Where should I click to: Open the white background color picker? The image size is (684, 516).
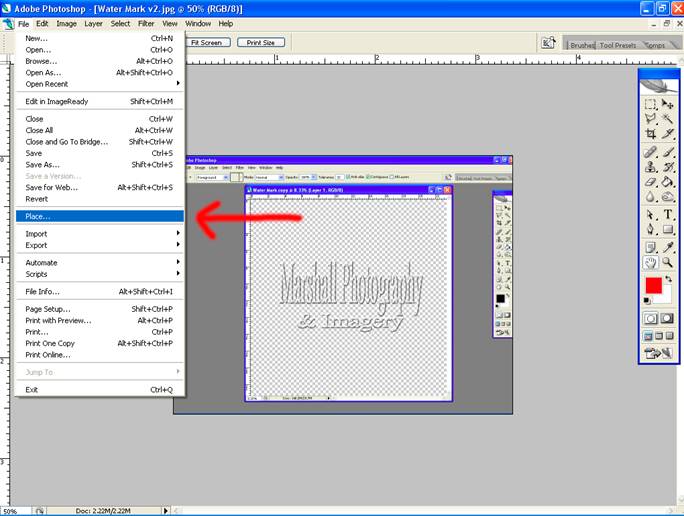tap(667, 298)
